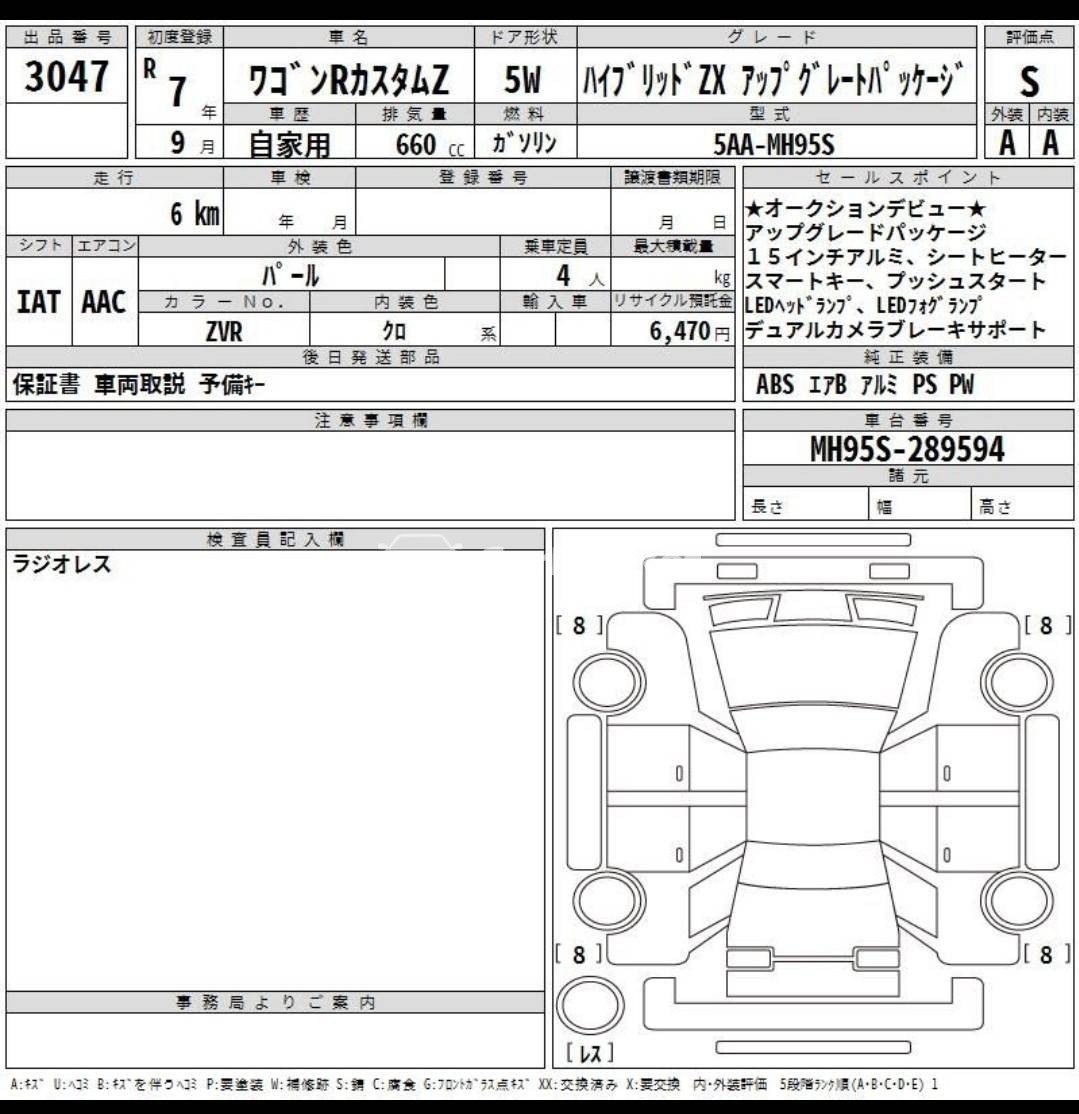Click the chassis number MH95S-289594
The image size is (1079, 1114).
(x=905, y=448)
